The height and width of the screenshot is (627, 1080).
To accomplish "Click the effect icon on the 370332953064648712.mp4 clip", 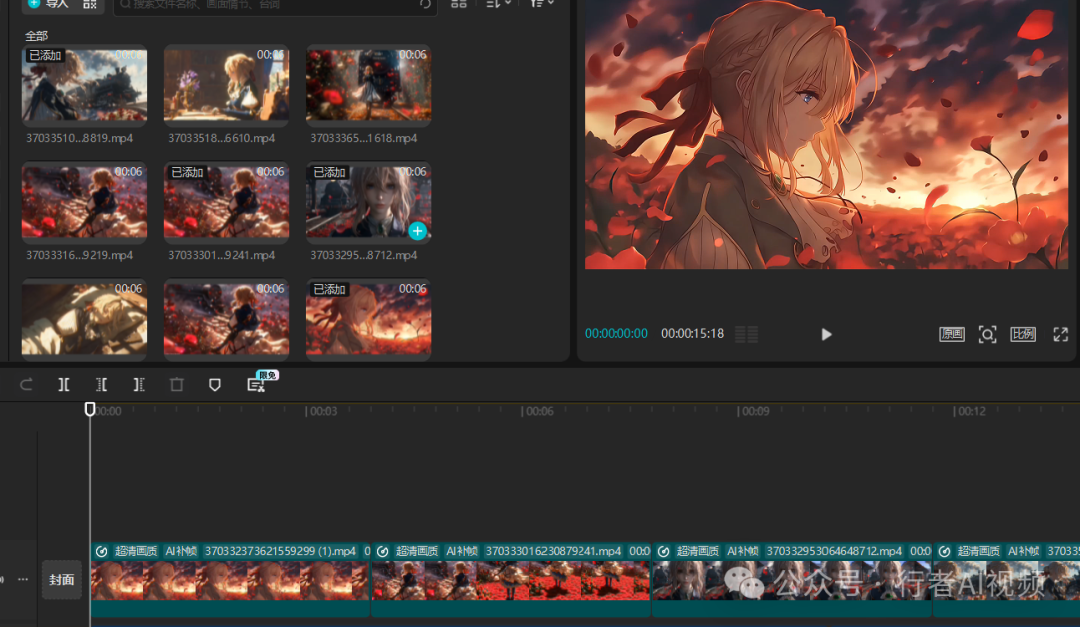I will (663, 551).
